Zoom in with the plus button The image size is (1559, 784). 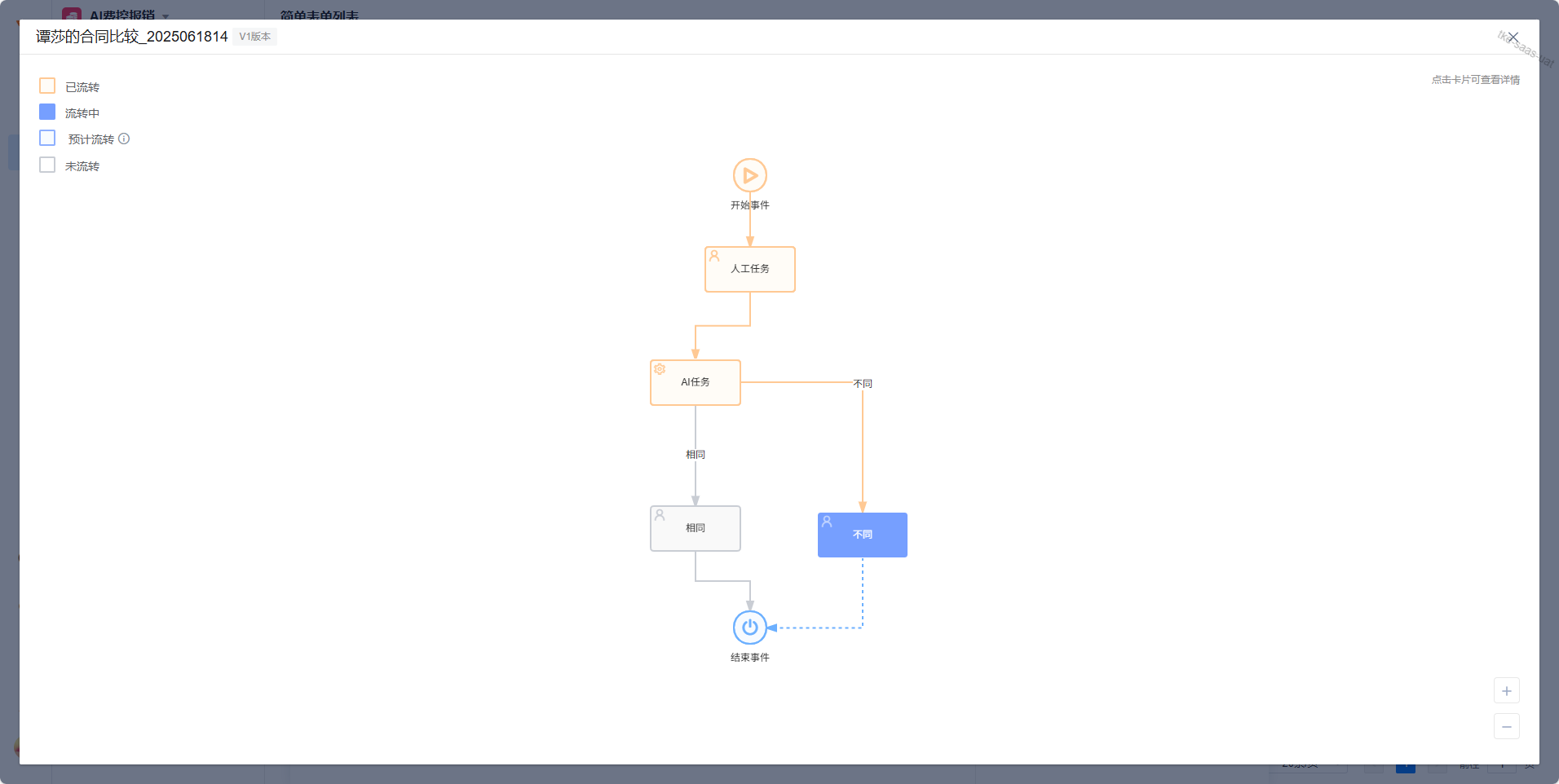tap(1506, 691)
